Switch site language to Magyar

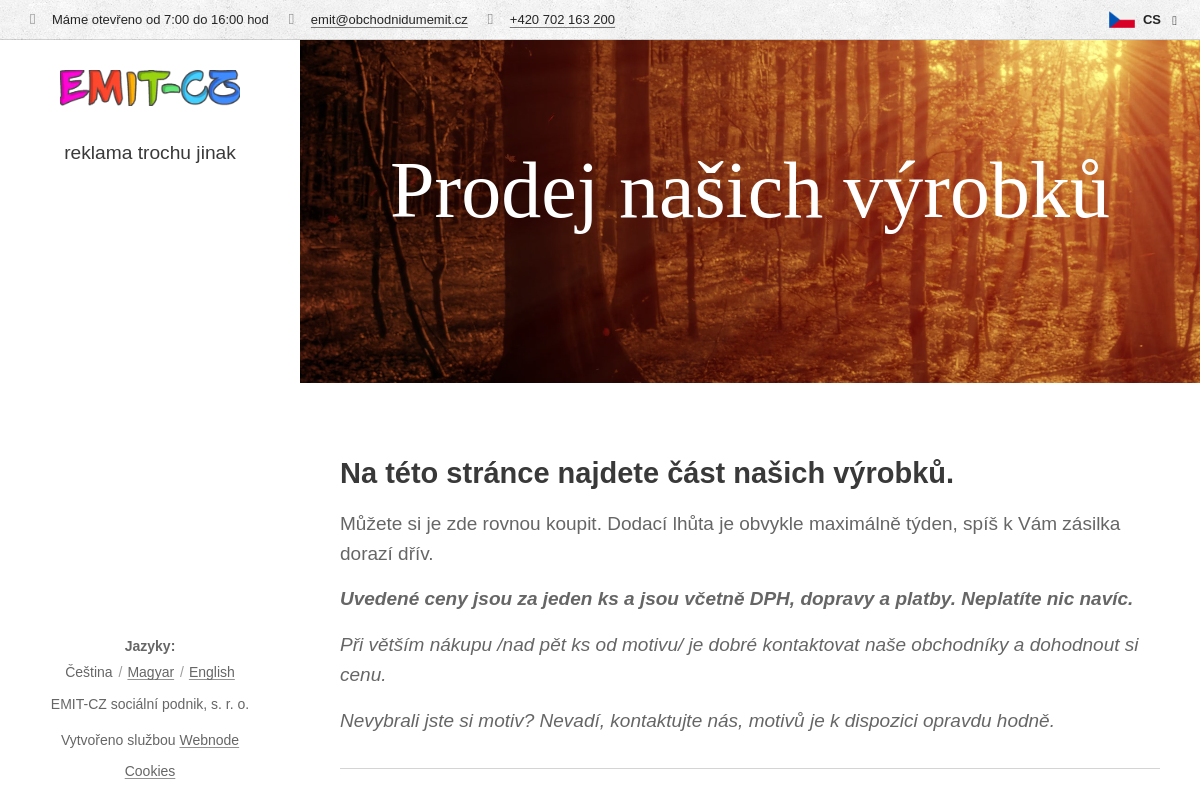tap(150, 672)
